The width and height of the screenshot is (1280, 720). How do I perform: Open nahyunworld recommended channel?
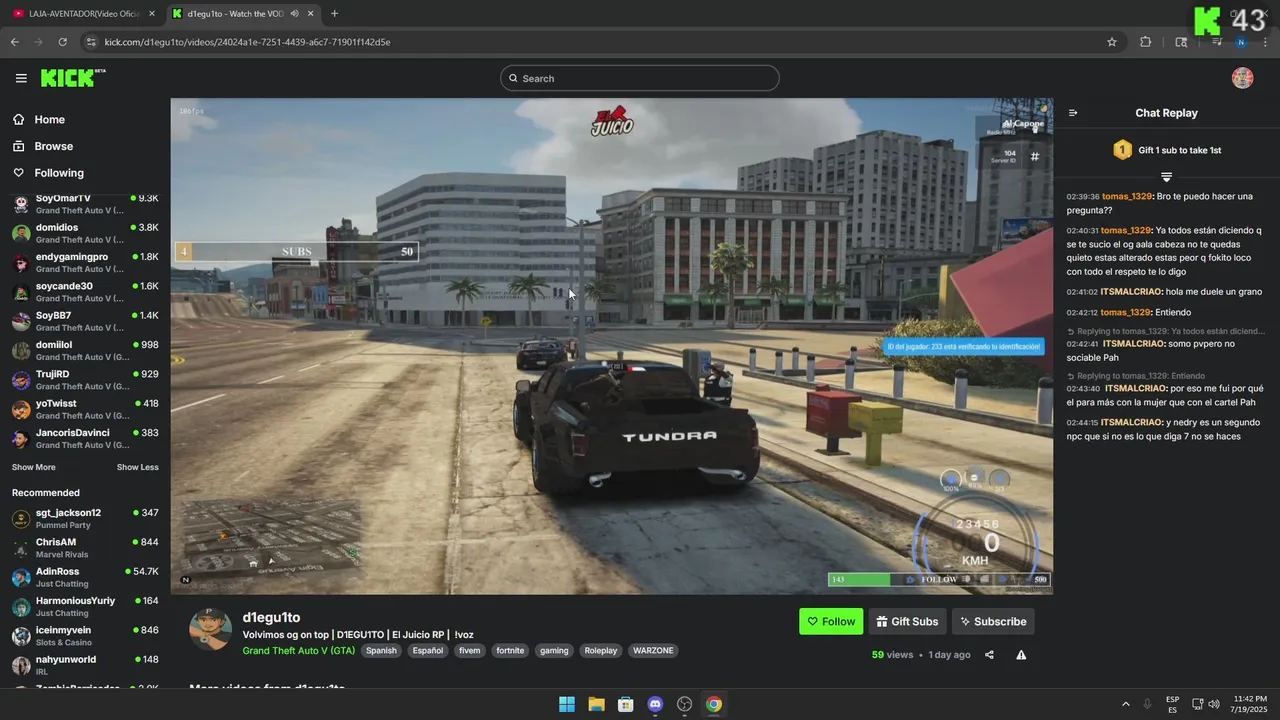coord(85,665)
